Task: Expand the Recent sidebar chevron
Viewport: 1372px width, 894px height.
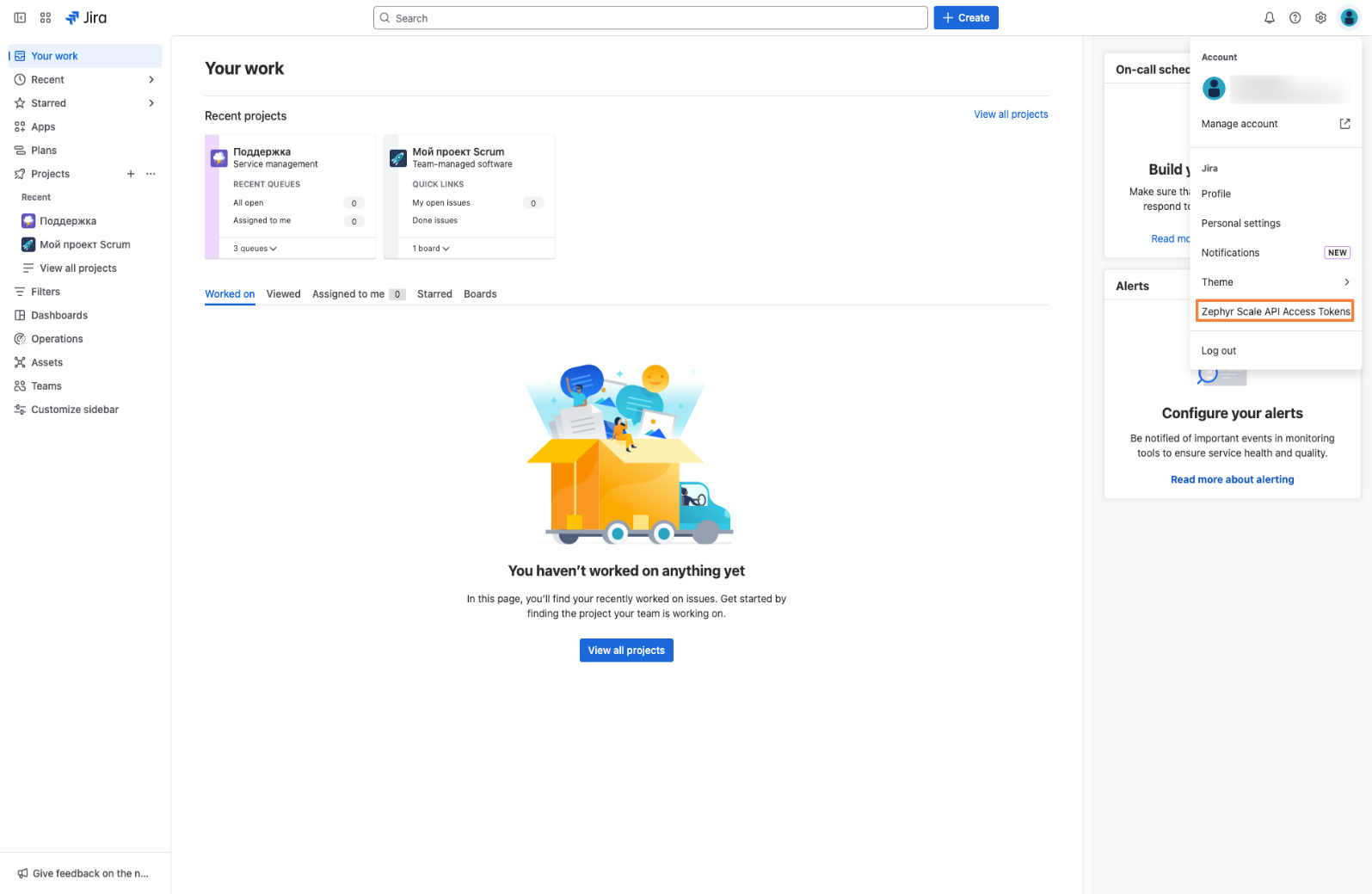Action: point(151,79)
